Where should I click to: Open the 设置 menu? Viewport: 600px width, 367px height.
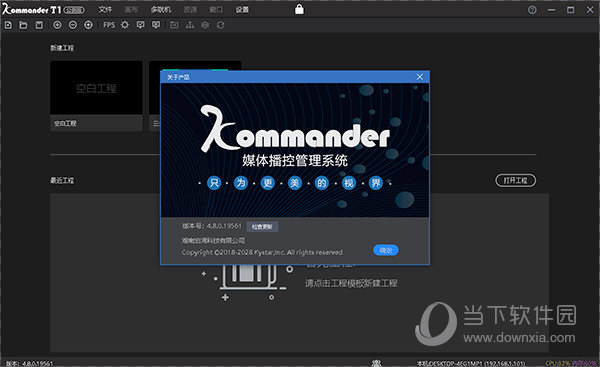point(242,10)
